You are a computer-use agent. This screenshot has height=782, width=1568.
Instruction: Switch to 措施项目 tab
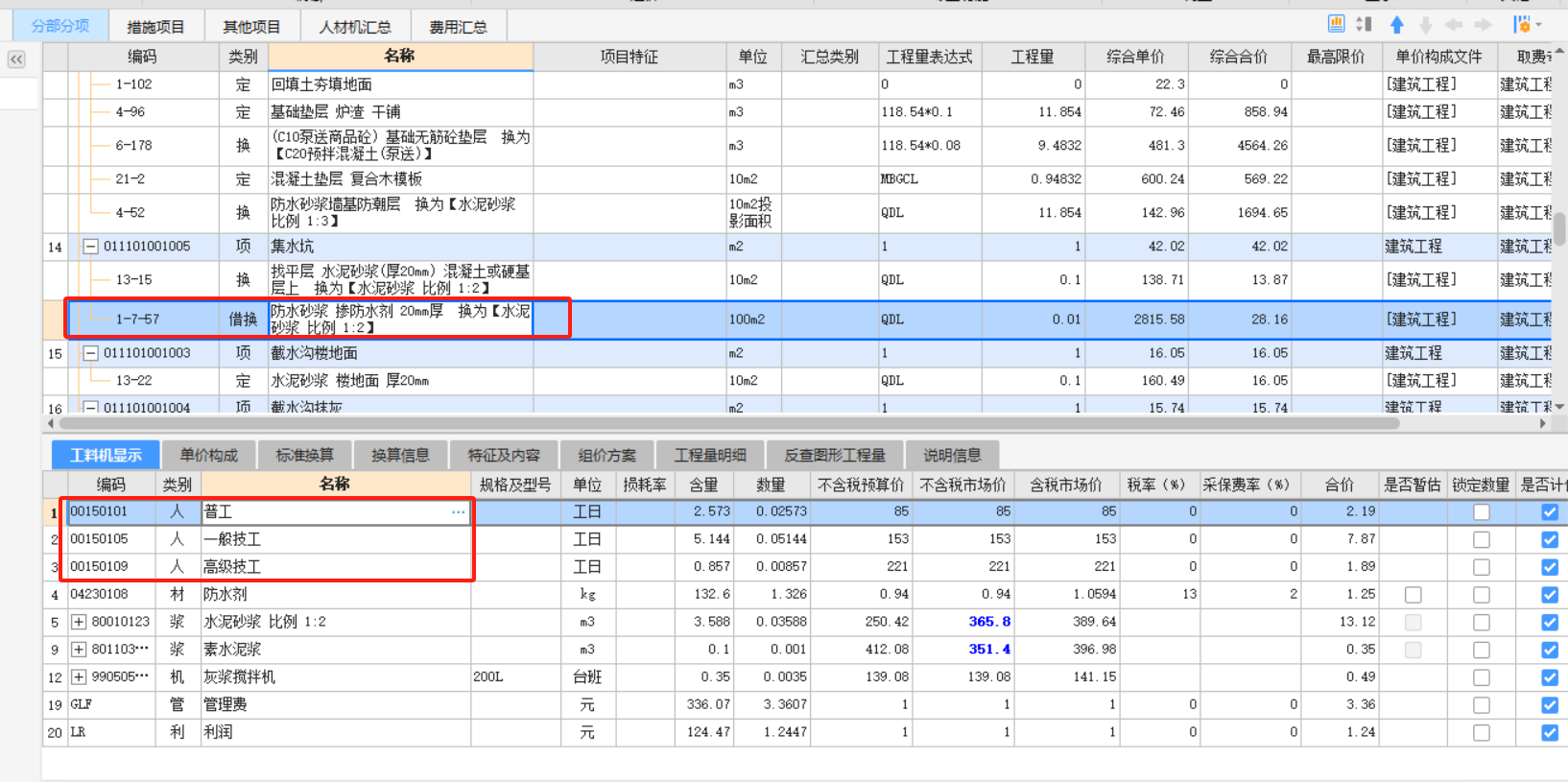tap(155, 27)
